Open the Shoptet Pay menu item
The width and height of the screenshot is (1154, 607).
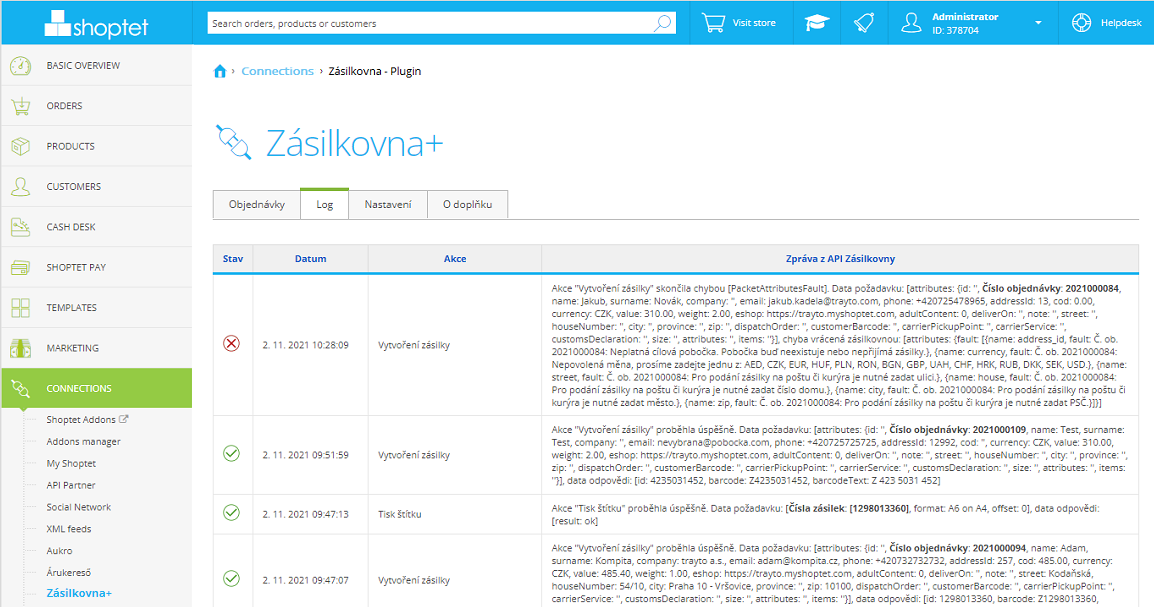coord(96,268)
